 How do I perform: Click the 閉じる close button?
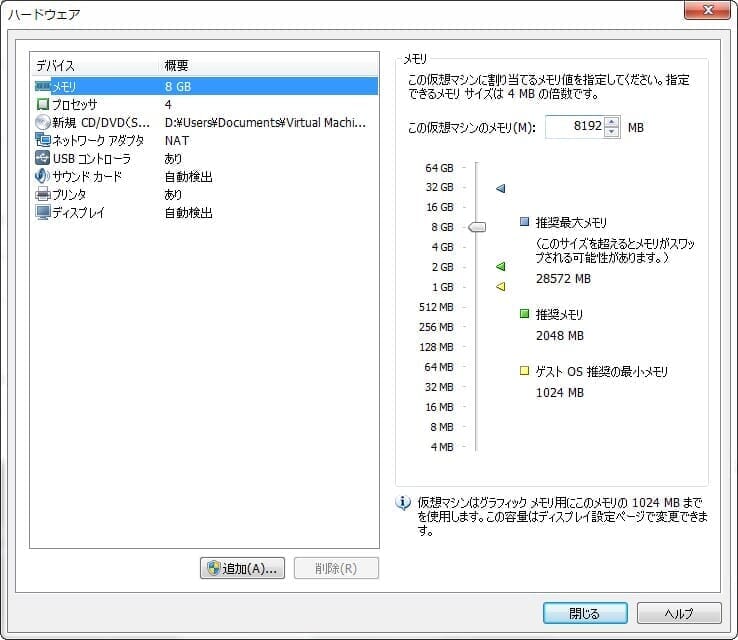tap(585, 613)
